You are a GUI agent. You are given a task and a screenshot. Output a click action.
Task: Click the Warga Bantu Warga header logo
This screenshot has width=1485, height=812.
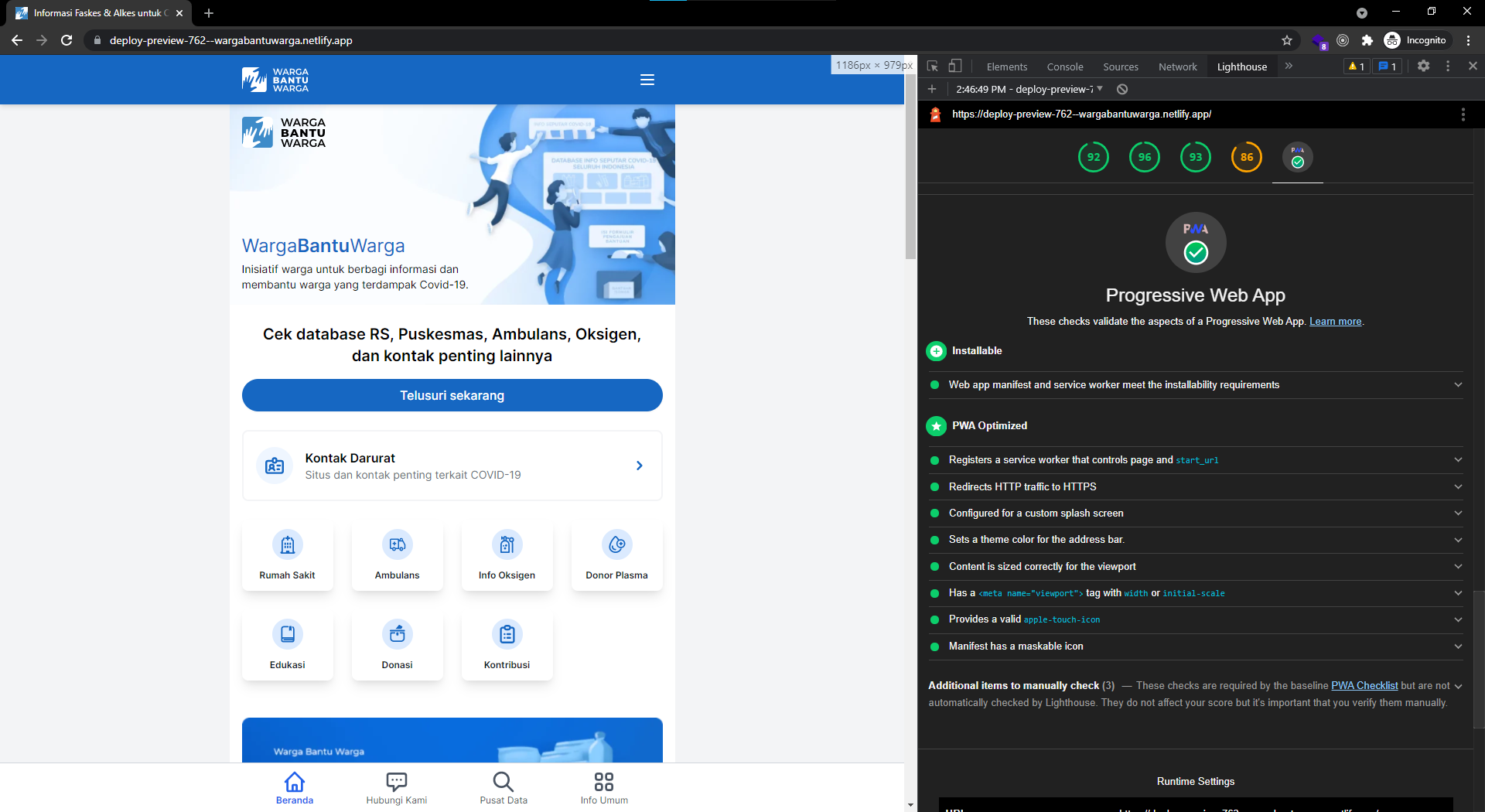click(275, 80)
